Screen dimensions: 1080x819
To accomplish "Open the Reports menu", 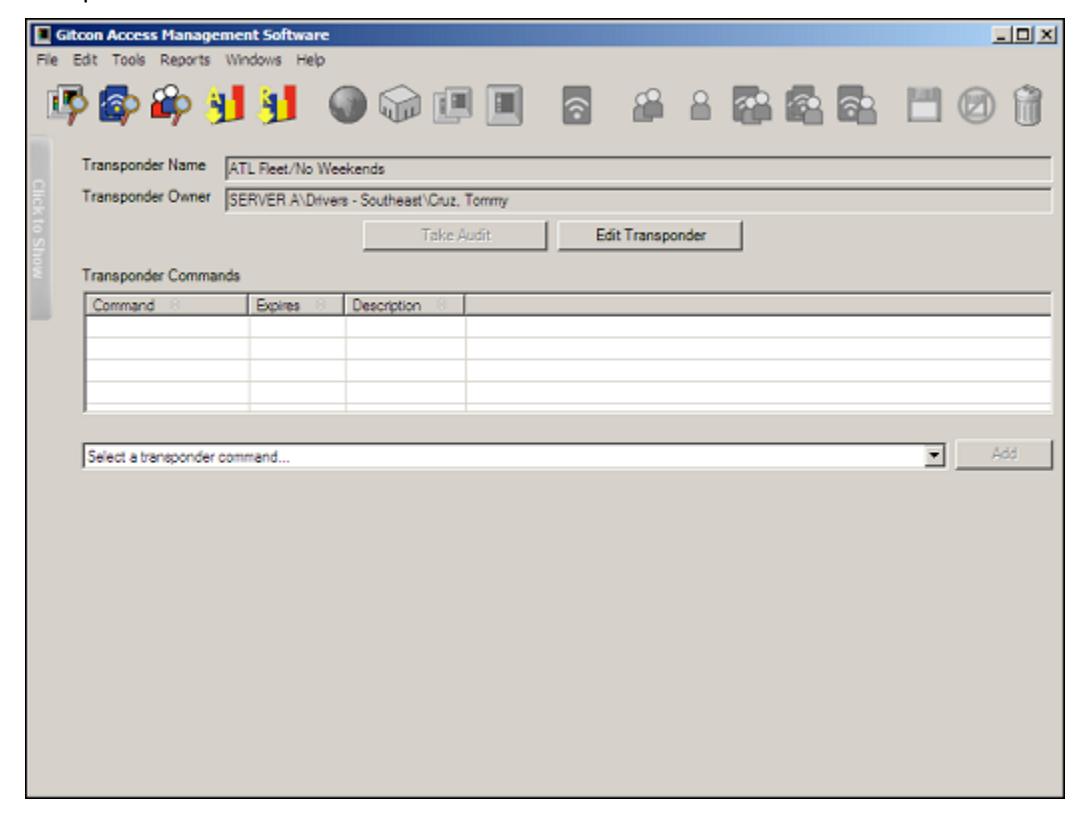I will coord(185,60).
